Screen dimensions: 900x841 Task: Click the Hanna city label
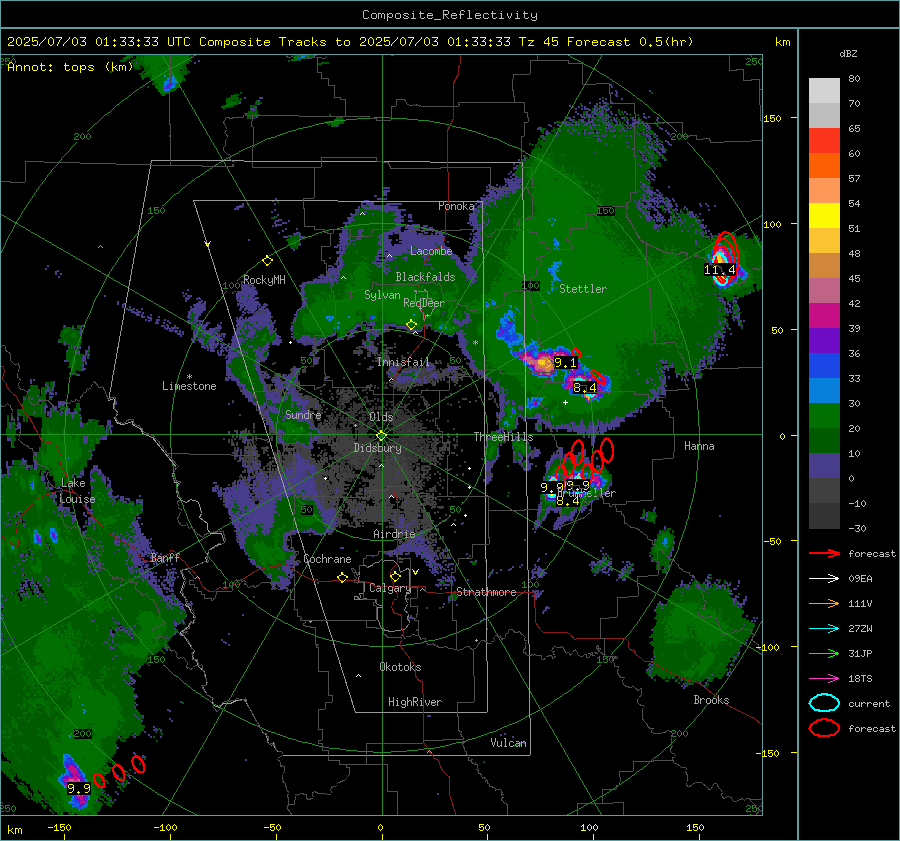[x=699, y=446]
